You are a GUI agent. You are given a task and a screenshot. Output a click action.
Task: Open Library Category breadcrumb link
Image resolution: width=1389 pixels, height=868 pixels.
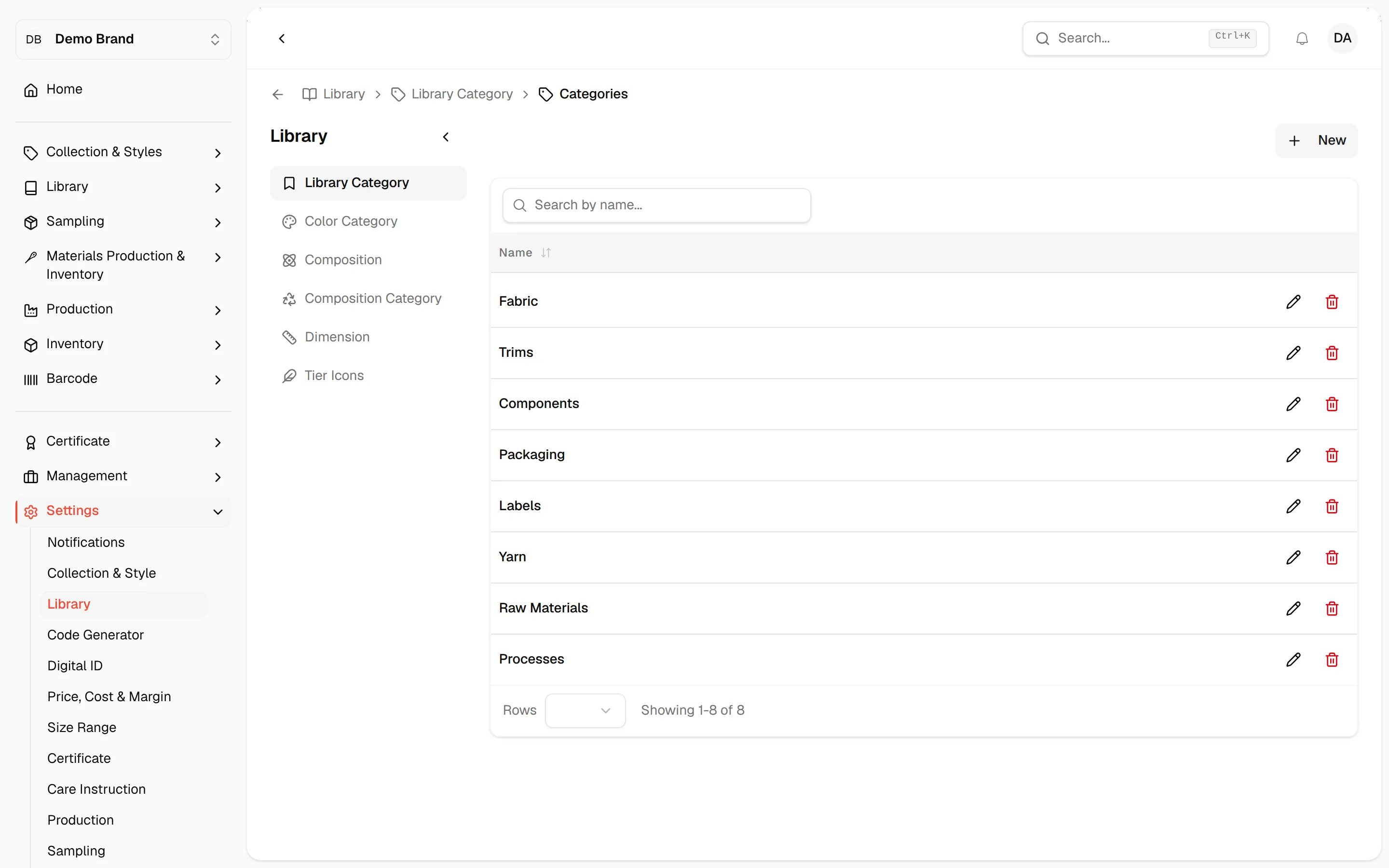coord(452,94)
